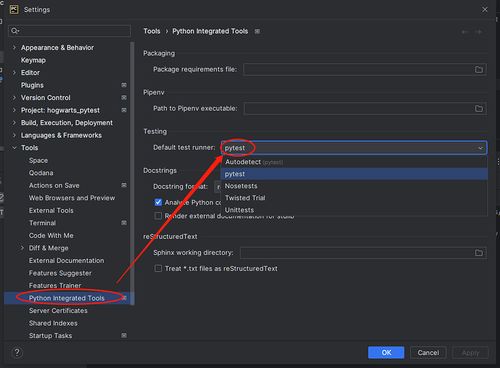Expand Project: hogwarts_pytest section
The height and width of the screenshot is (368, 500).
[14, 110]
